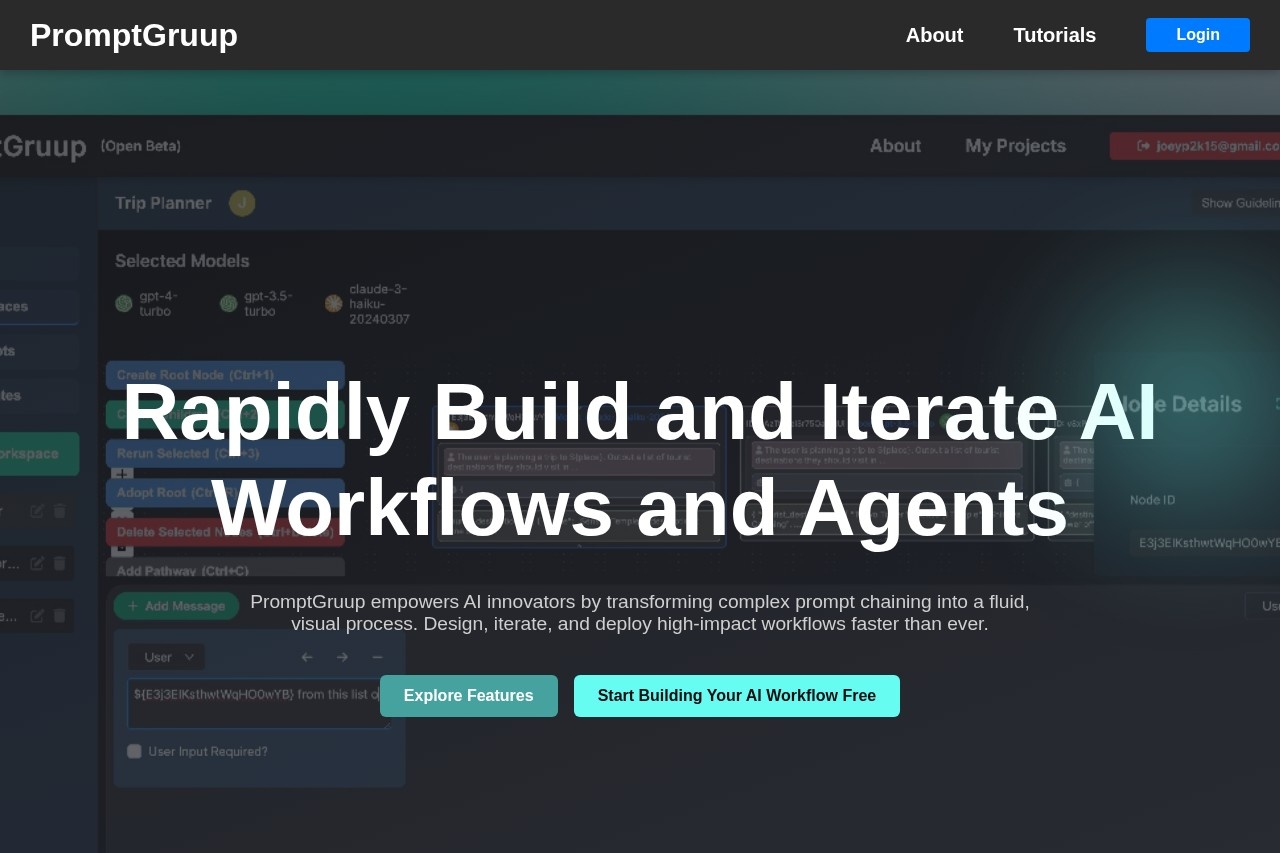Click the PromptGruup logo text
The width and height of the screenshot is (1280, 853).
(x=134, y=35)
